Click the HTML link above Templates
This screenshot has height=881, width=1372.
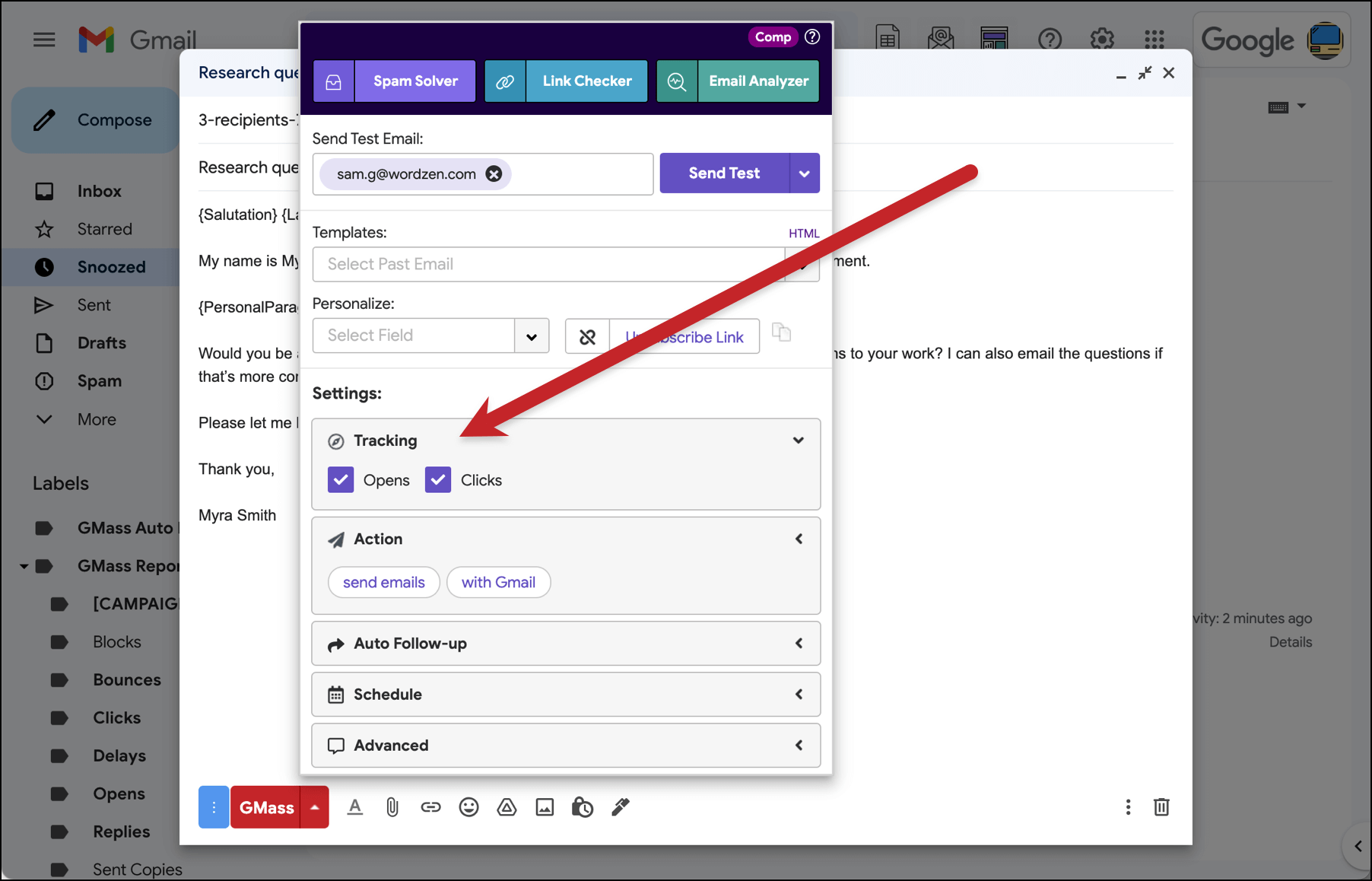pos(804,234)
